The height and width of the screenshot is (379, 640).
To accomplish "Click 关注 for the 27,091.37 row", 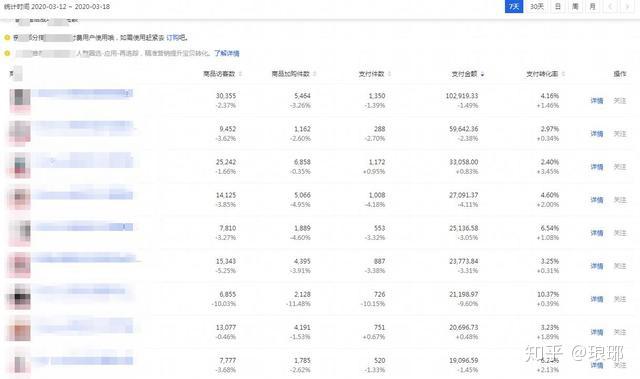I will [x=620, y=199].
